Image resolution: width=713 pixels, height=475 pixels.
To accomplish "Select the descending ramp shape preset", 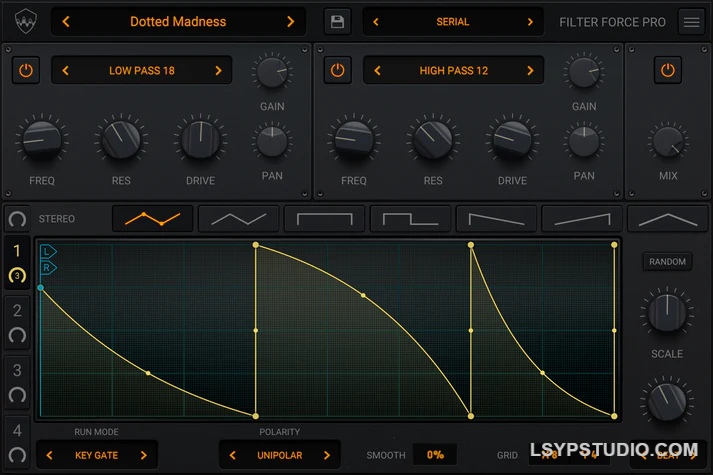I will click(496, 219).
